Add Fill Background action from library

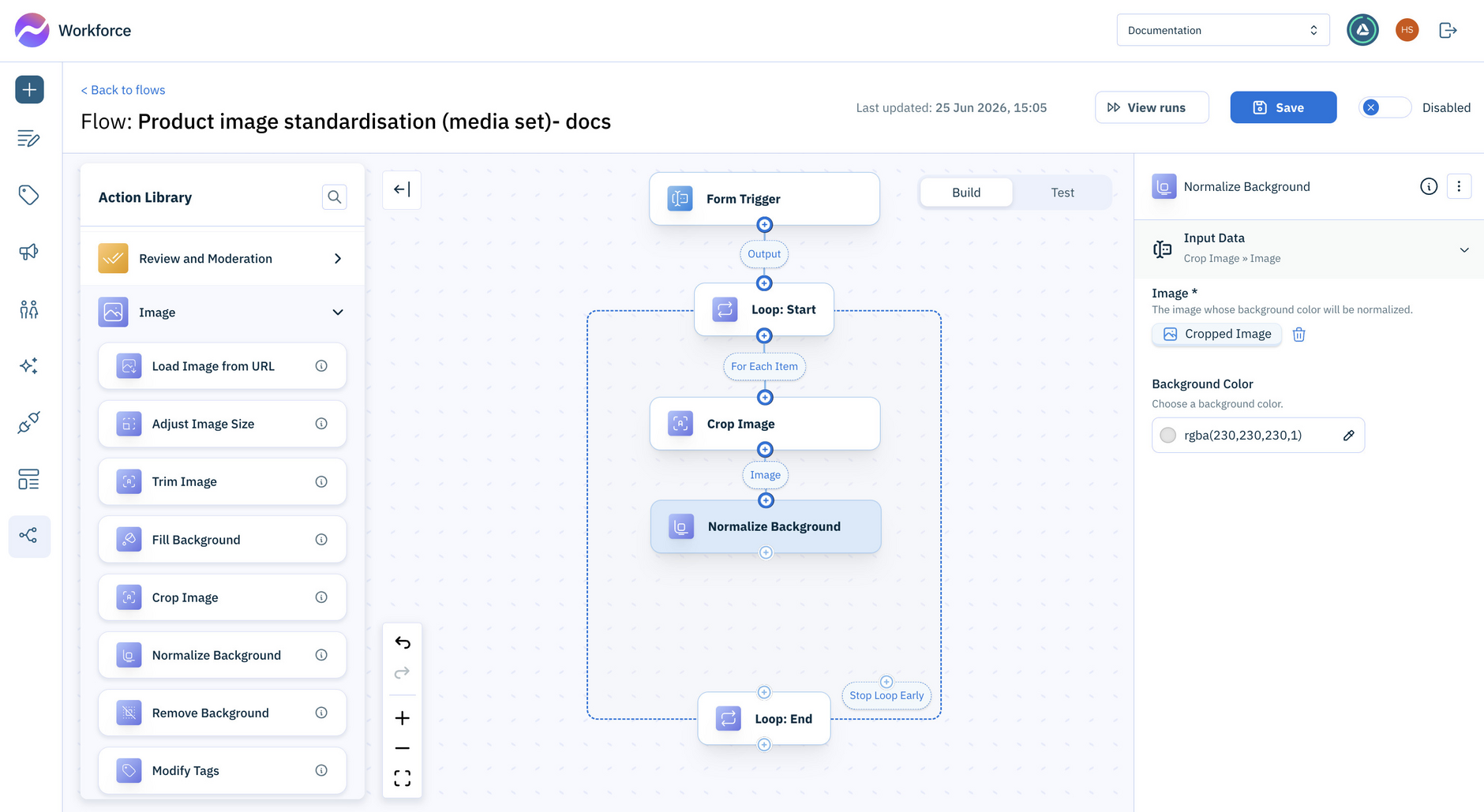coord(223,540)
